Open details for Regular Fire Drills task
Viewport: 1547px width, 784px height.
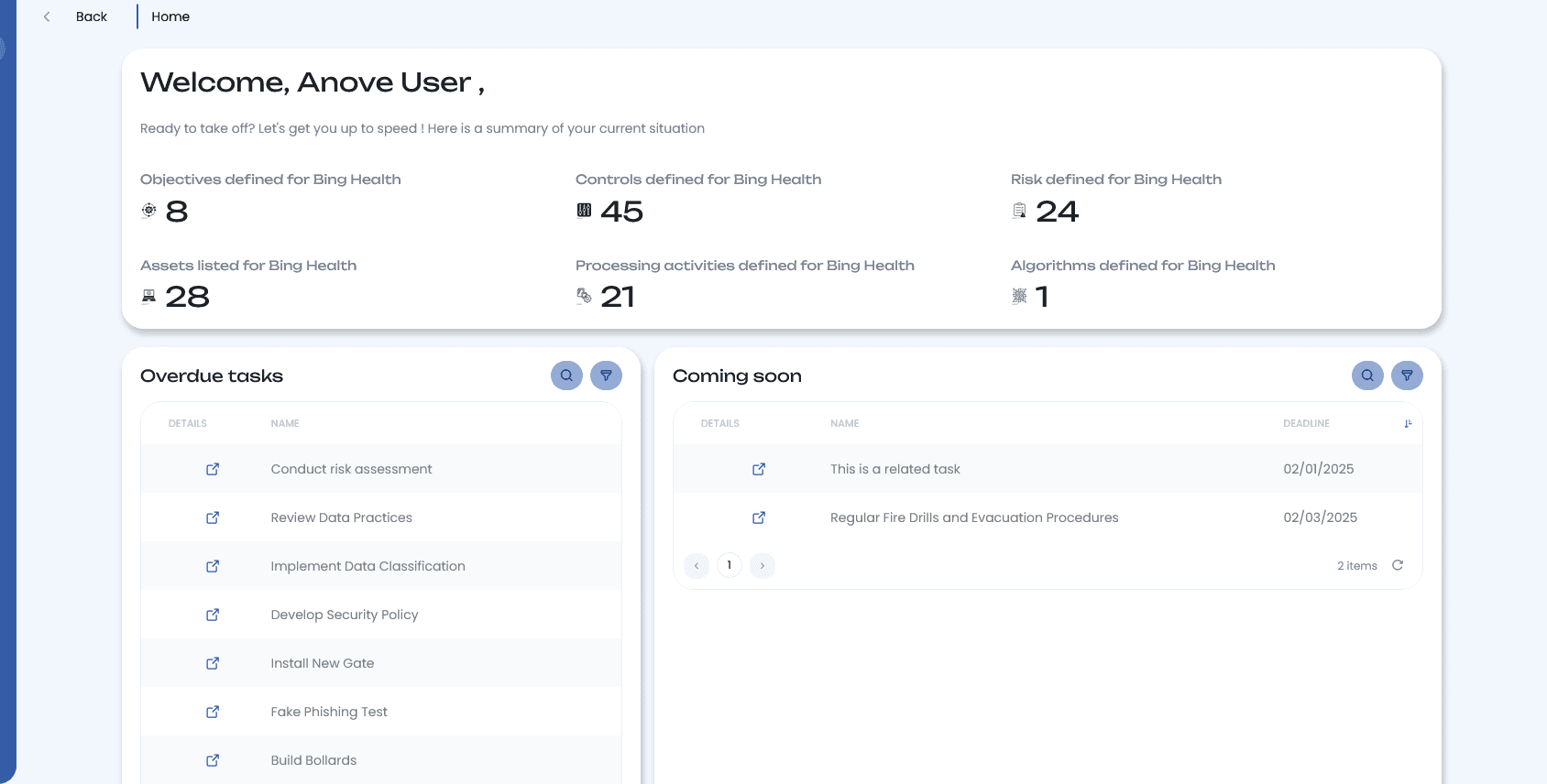click(759, 517)
